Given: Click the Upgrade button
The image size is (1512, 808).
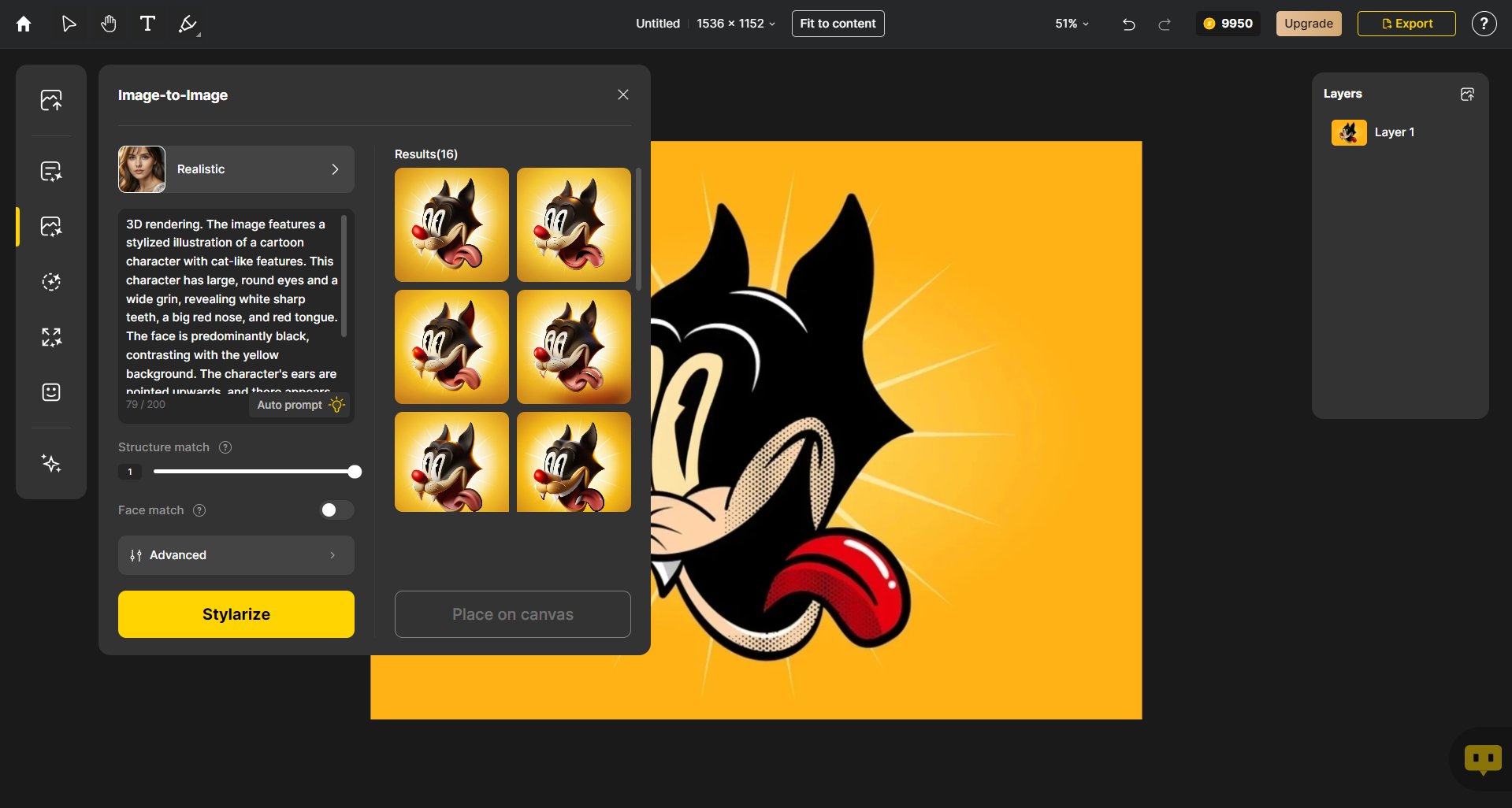Looking at the screenshot, I should point(1309,24).
